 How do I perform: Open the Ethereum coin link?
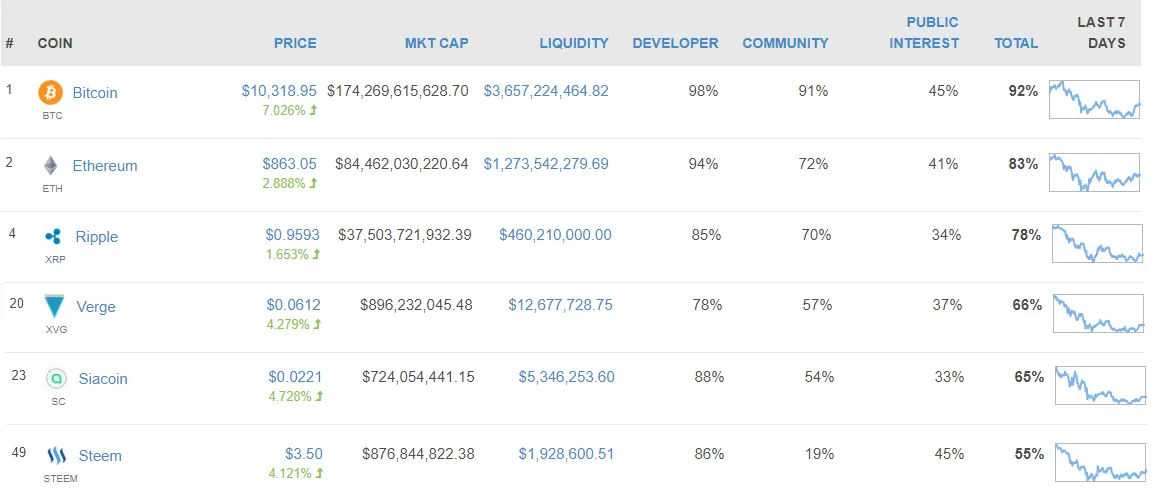point(105,166)
